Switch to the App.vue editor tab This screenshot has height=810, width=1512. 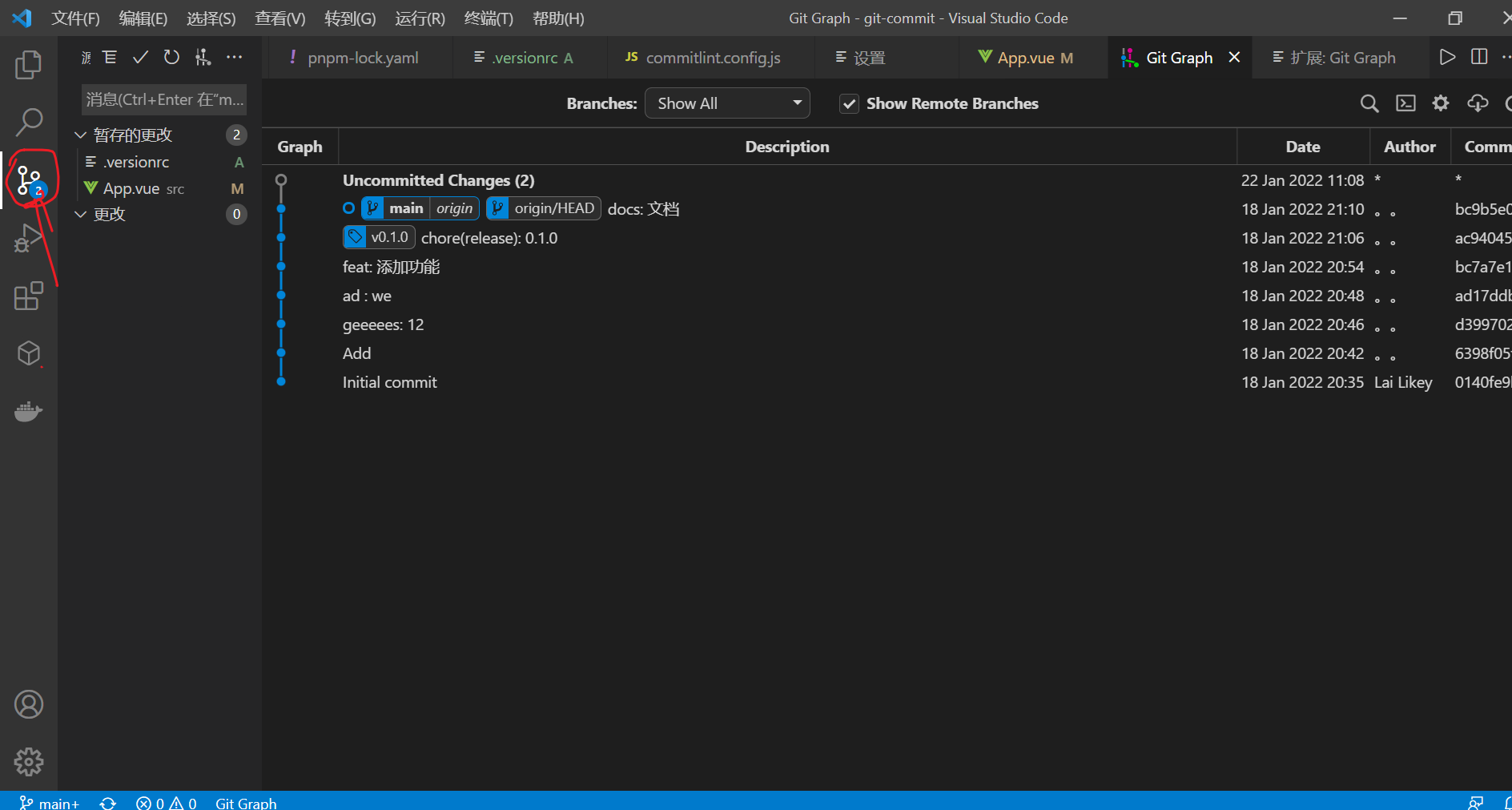pos(1033,58)
